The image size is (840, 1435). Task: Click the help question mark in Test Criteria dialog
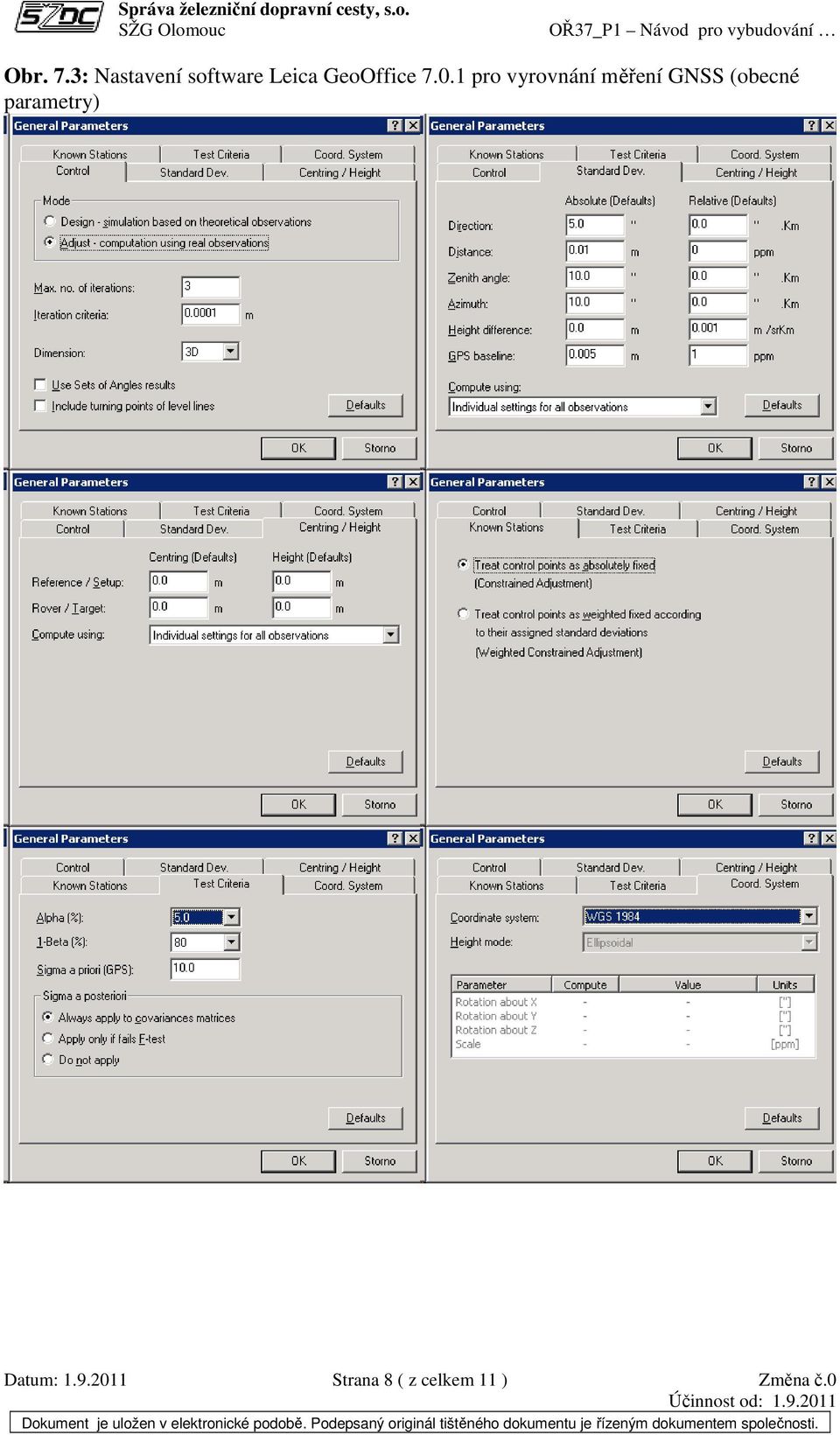click(395, 838)
